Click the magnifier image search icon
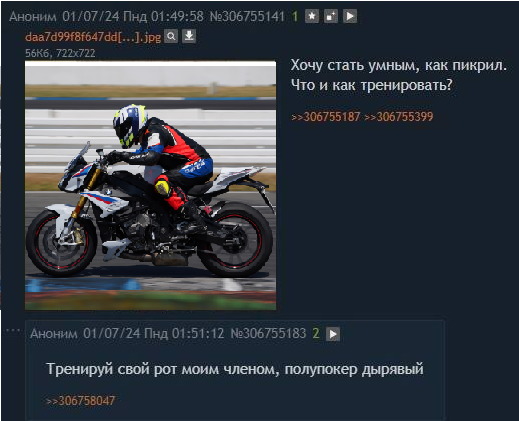 click(171, 36)
